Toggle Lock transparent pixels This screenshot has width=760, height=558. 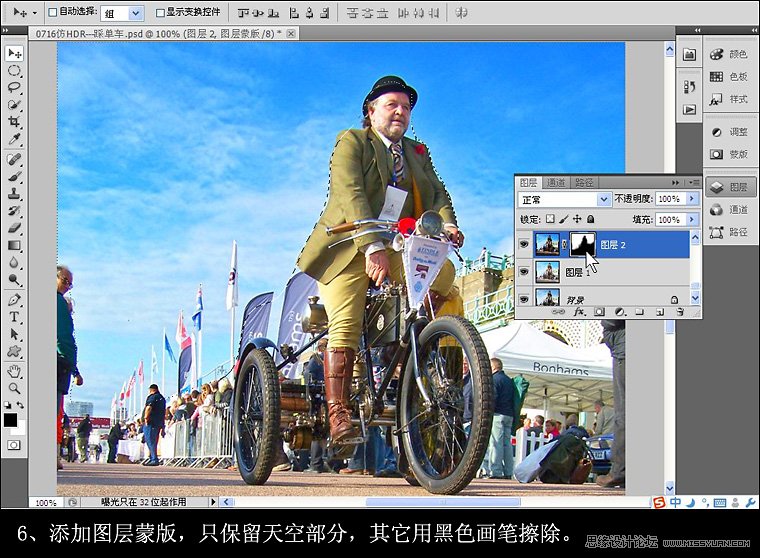pyautogui.click(x=550, y=219)
